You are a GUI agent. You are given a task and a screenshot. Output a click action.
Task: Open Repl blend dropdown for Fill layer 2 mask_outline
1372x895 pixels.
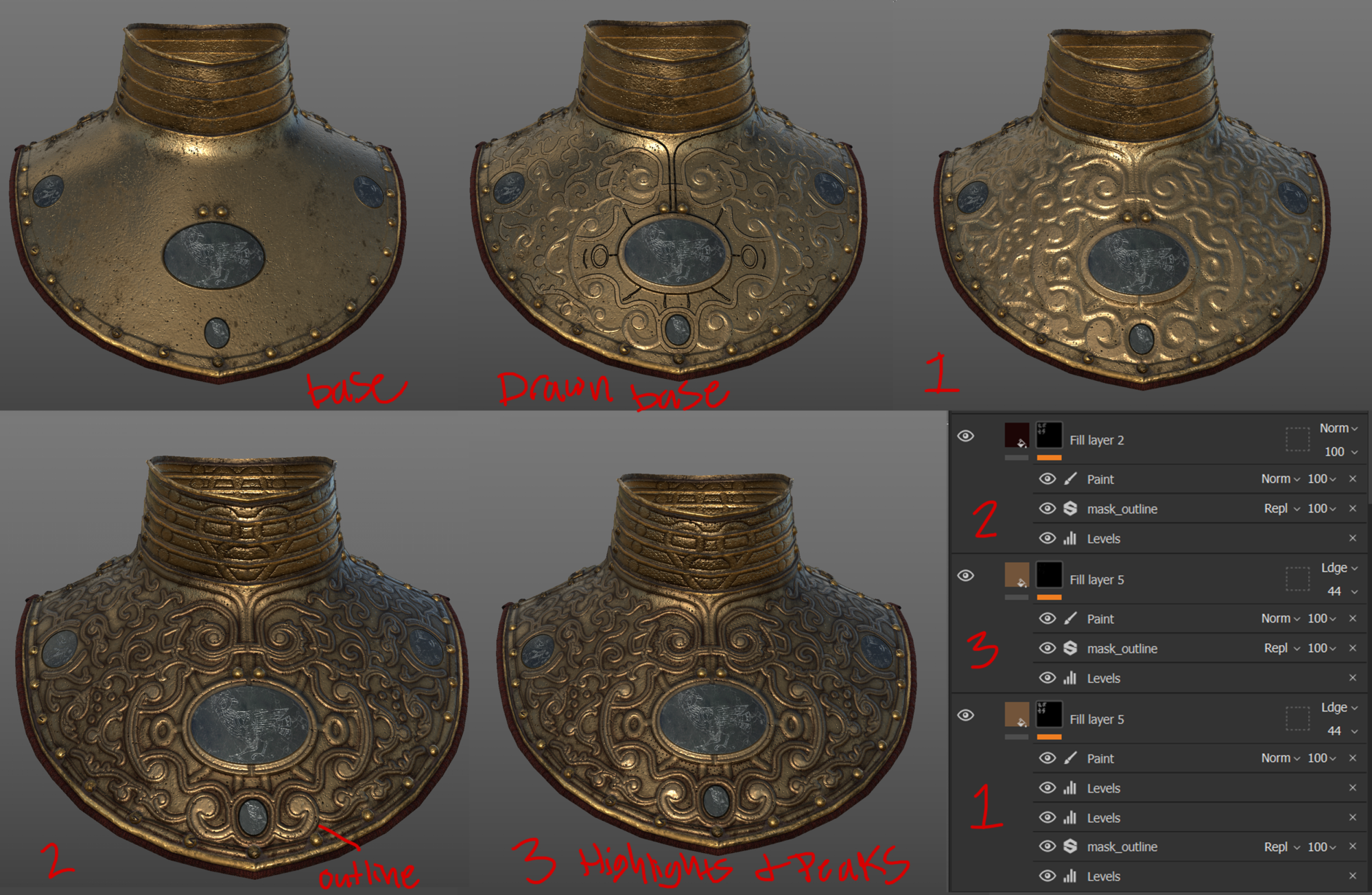pos(1281,509)
